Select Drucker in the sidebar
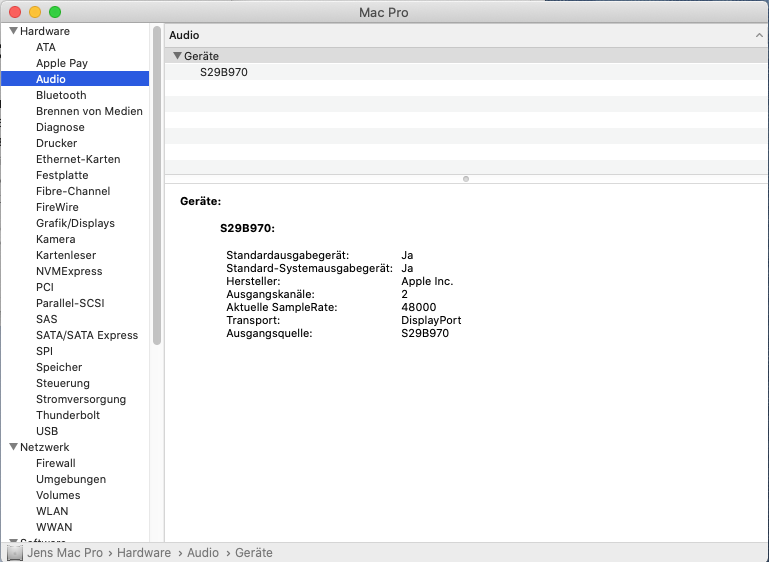 click(56, 143)
